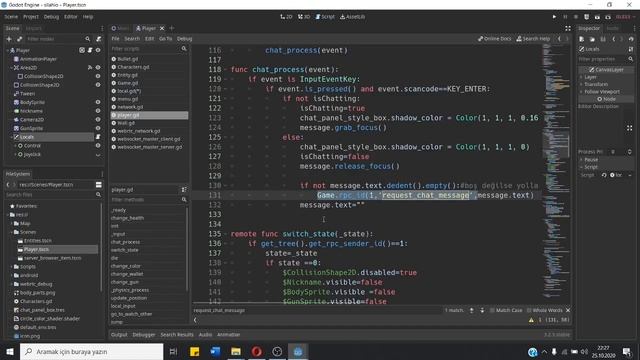This screenshot has height=360, width=640.
Task: Expand the Transform section in Inspector
Action: 596,84
